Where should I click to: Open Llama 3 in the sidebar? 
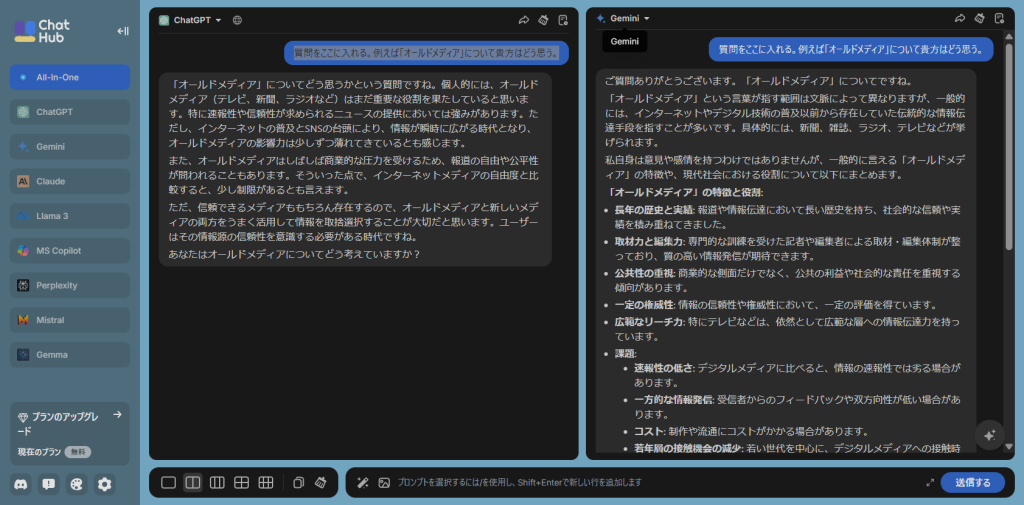coord(70,216)
